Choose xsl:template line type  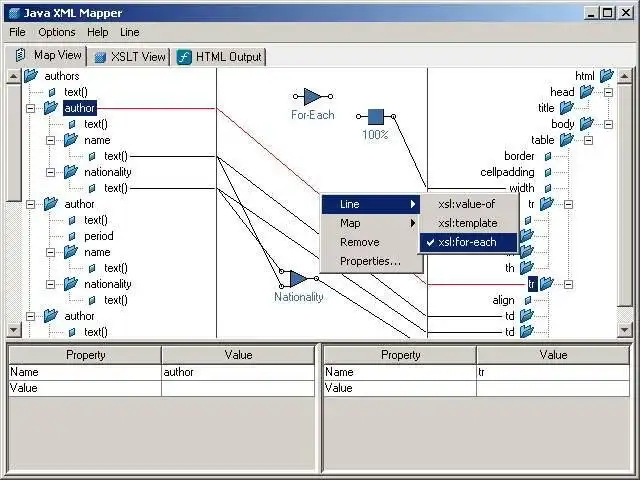pos(468,223)
